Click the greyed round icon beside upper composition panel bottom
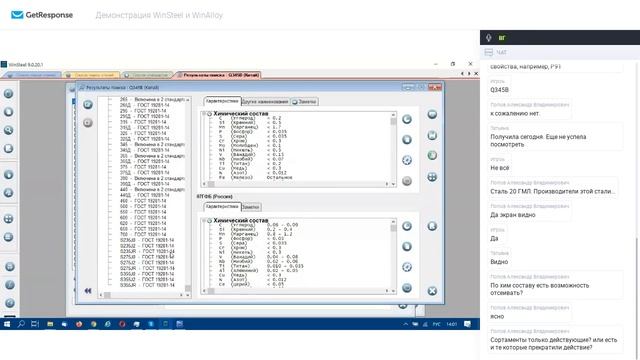Image resolution: width=640 pixels, height=360 pixels. click(407, 181)
